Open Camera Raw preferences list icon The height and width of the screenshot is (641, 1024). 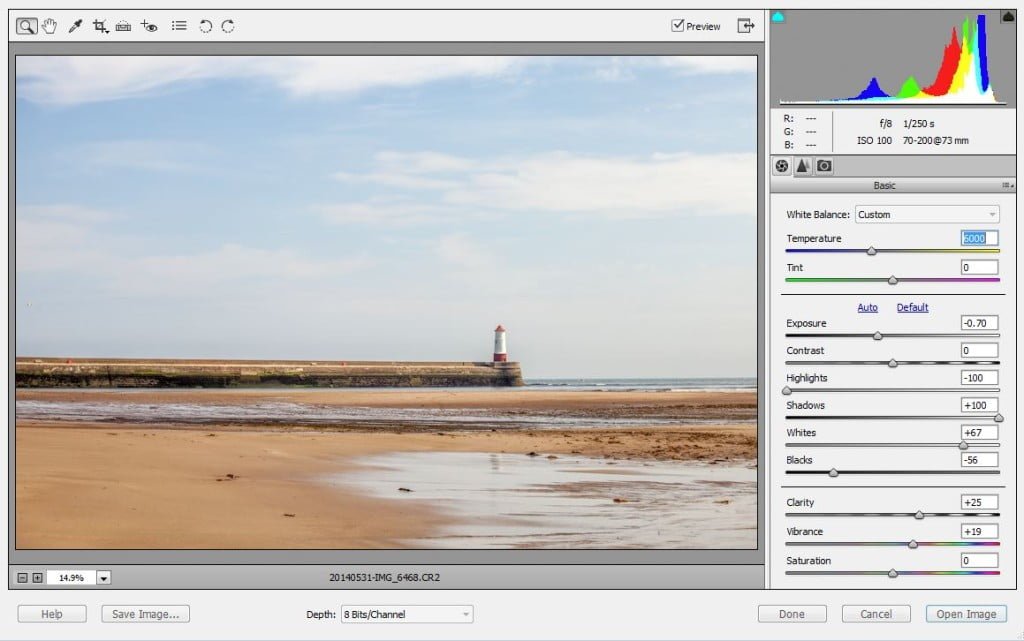pyautogui.click(x=179, y=26)
